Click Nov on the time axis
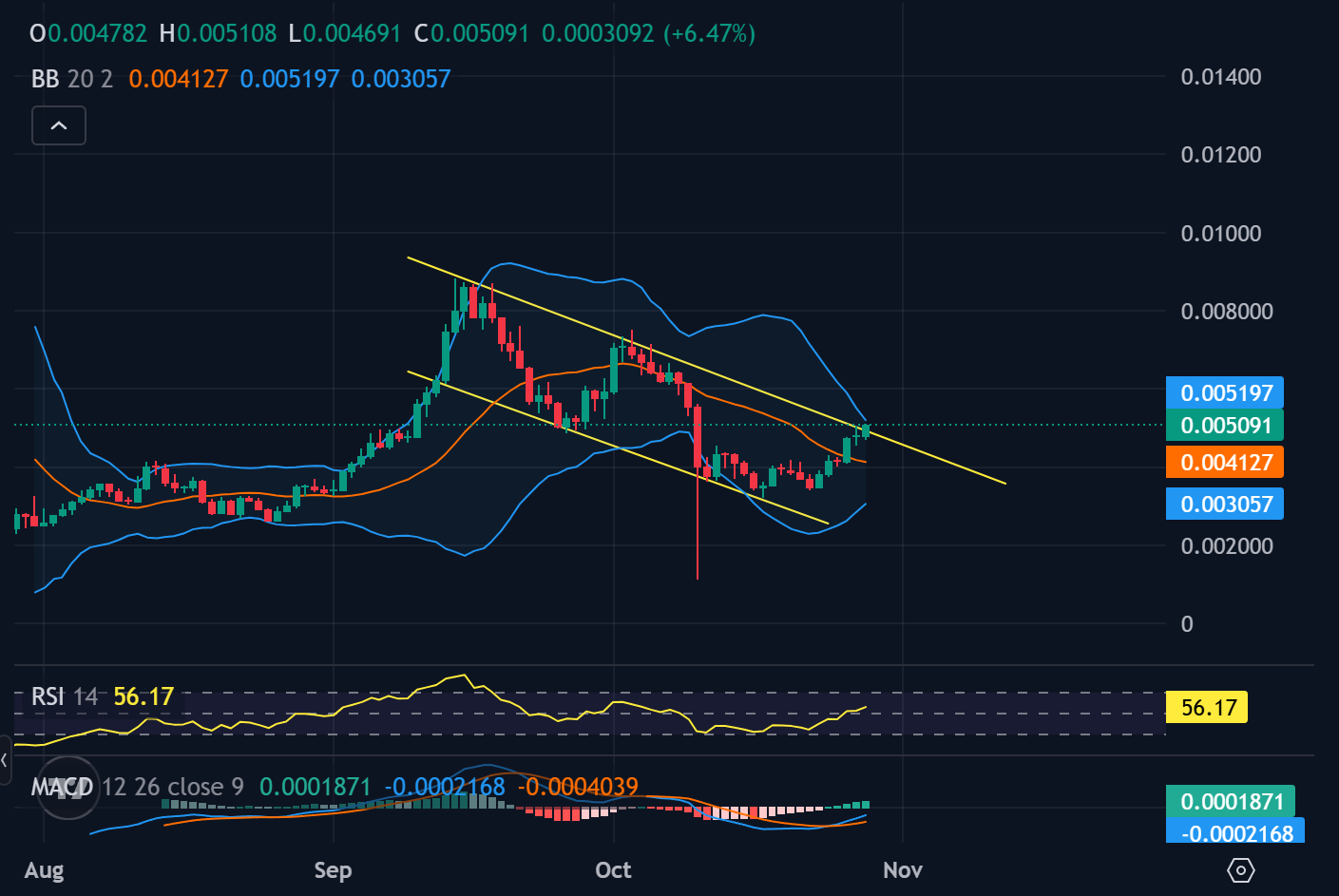Screen dimensions: 1339x896 901,869
